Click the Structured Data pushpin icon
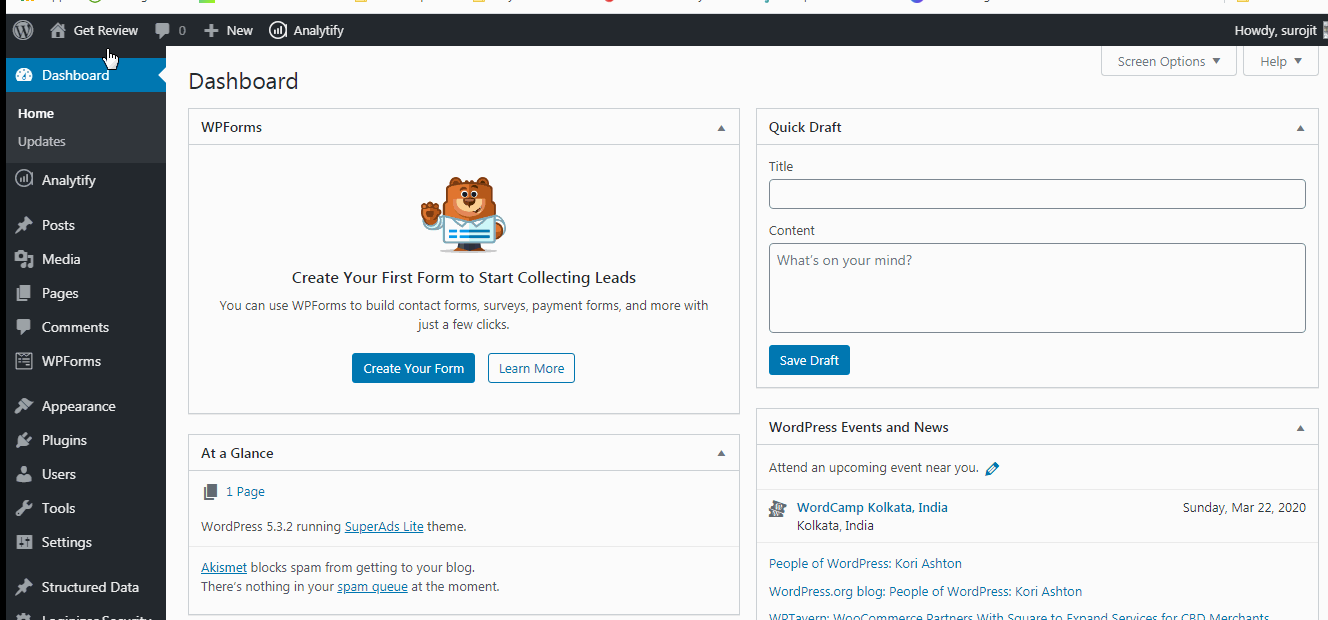 pyautogui.click(x=24, y=587)
